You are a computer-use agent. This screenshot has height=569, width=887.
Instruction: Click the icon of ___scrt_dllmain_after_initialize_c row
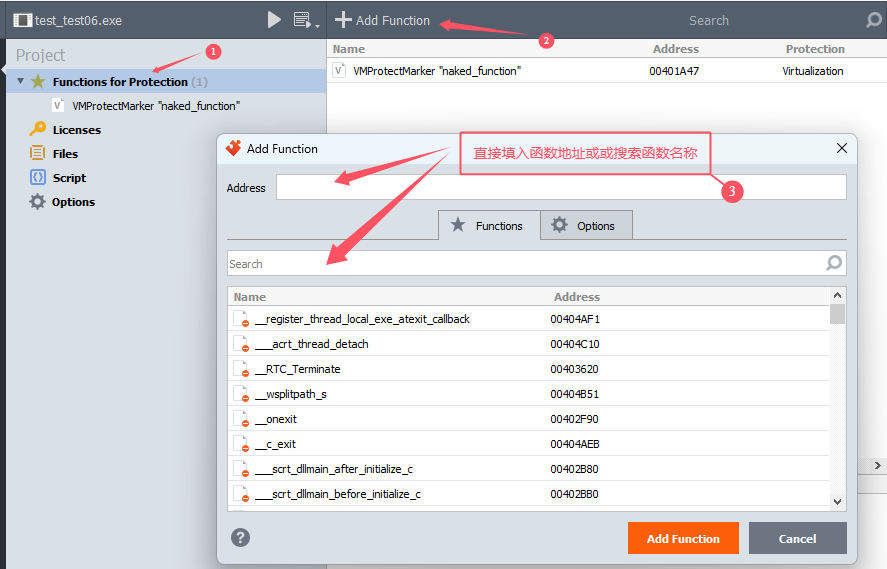coord(241,468)
